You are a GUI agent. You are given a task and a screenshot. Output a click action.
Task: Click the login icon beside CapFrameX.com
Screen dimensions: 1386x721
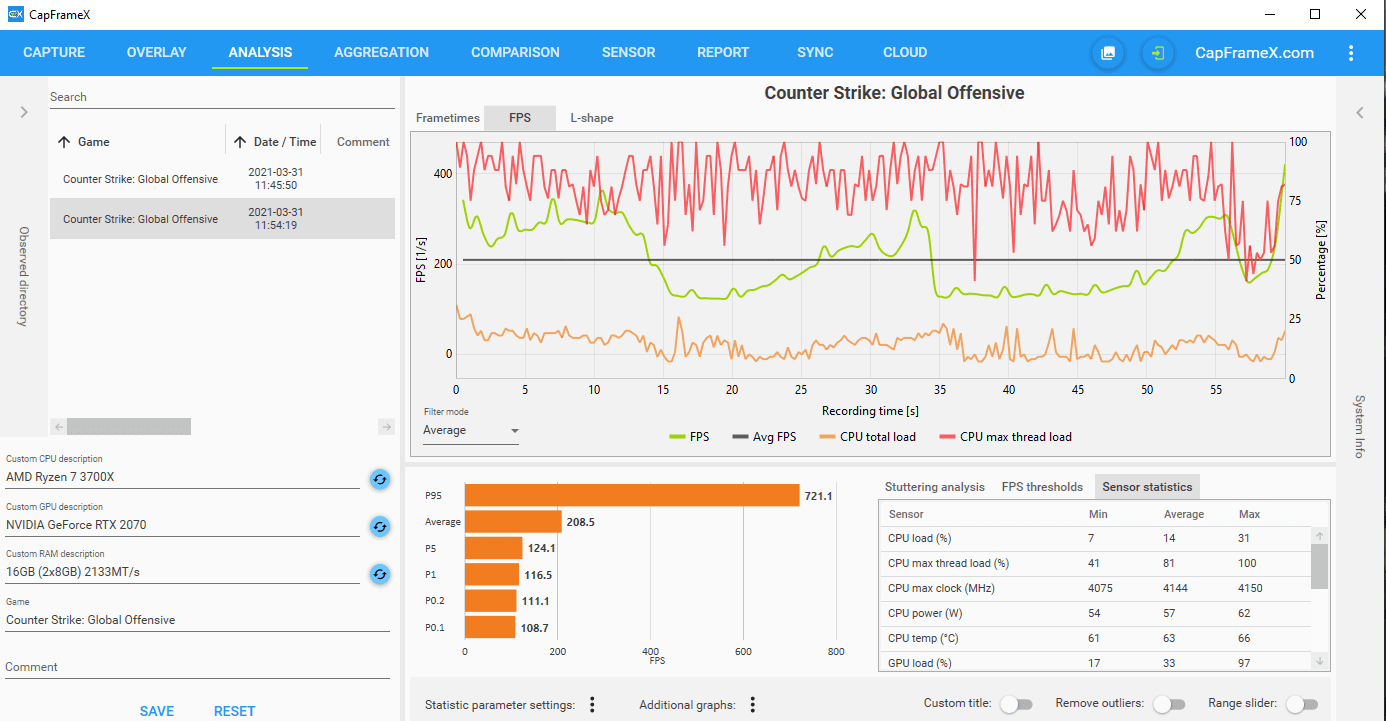[x=1158, y=53]
